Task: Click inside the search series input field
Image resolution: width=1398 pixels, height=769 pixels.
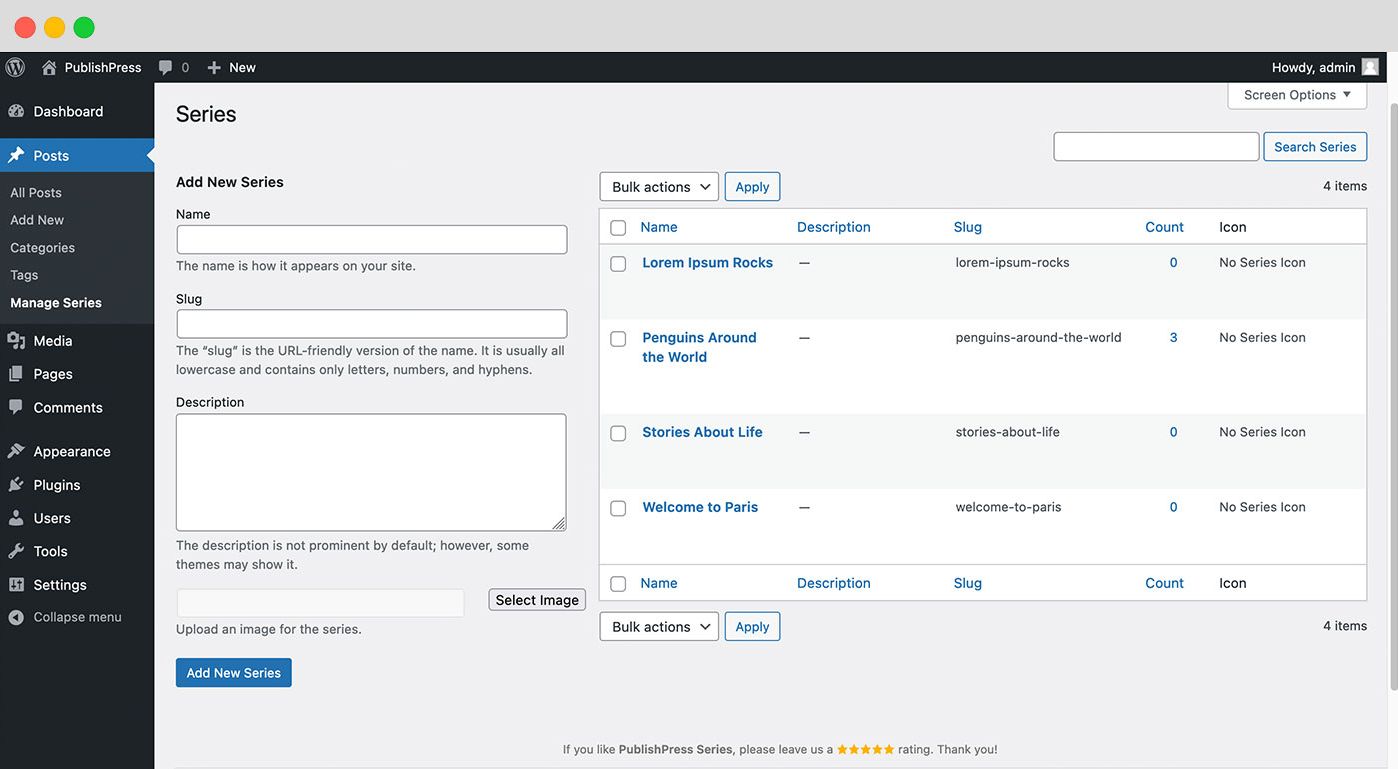Action: coord(1155,146)
